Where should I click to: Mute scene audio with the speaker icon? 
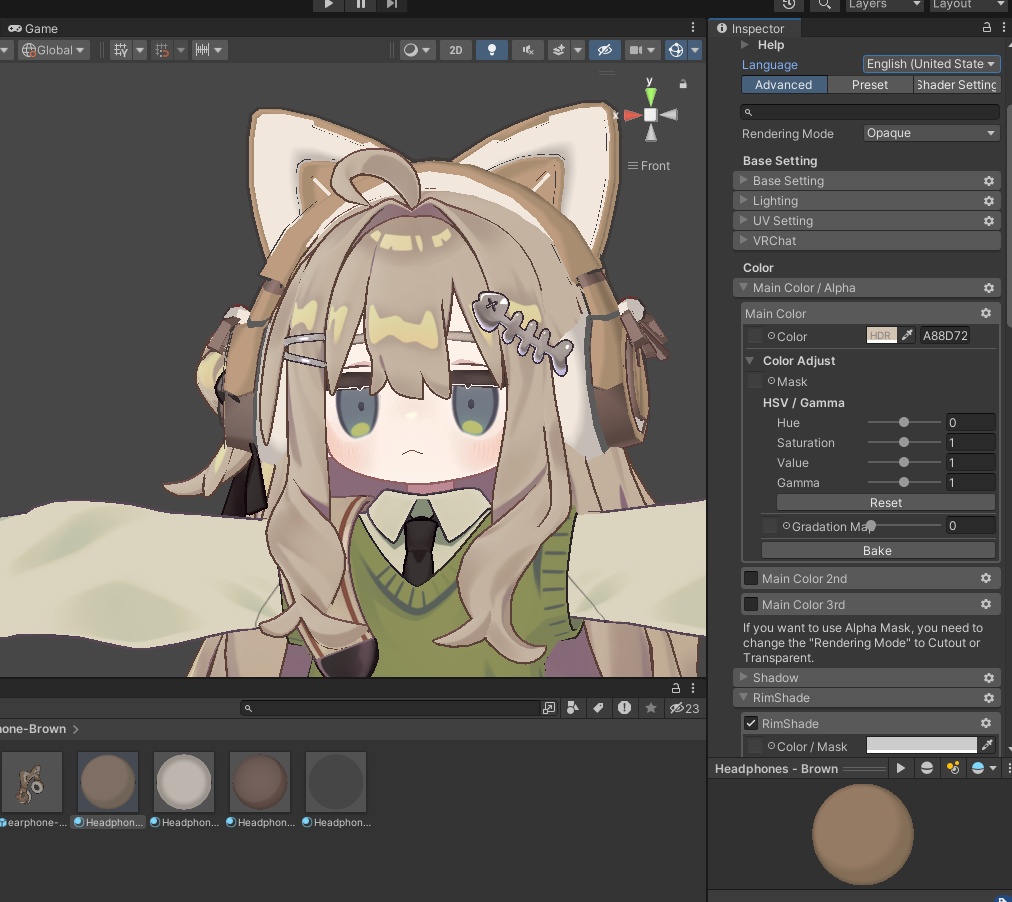pyautogui.click(x=528, y=50)
